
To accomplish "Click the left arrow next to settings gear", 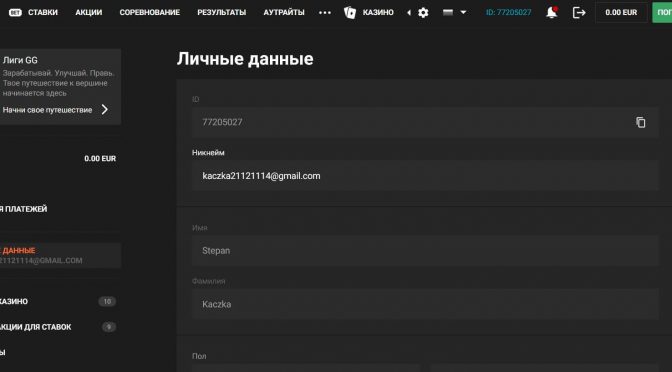I will click(409, 12).
